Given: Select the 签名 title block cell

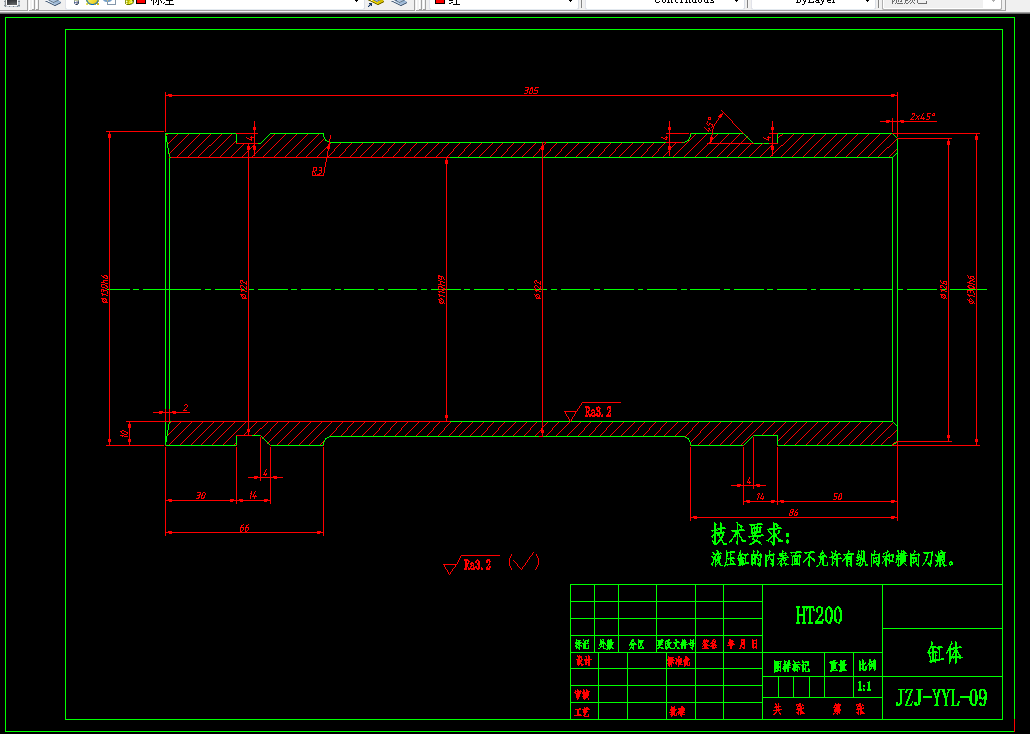Looking at the screenshot, I should [x=709, y=645].
